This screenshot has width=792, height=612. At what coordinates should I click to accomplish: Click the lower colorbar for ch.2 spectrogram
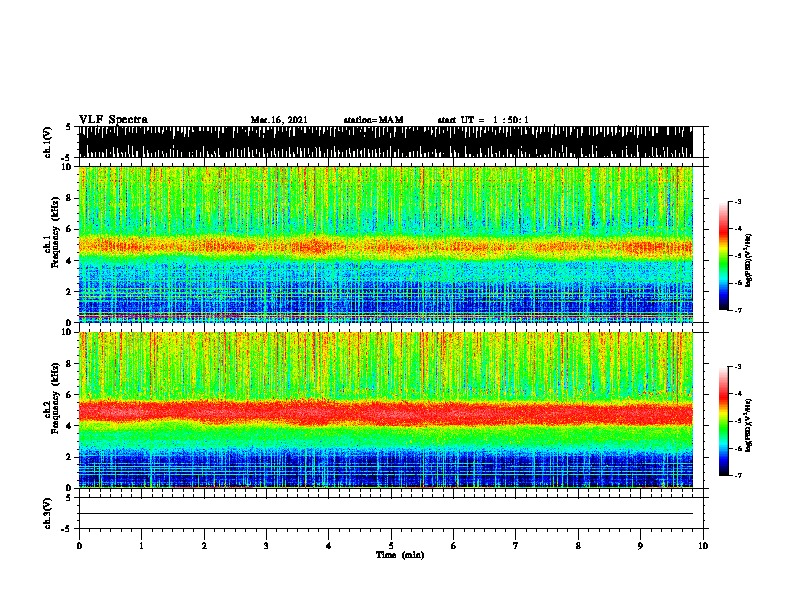pyautogui.click(x=723, y=421)
